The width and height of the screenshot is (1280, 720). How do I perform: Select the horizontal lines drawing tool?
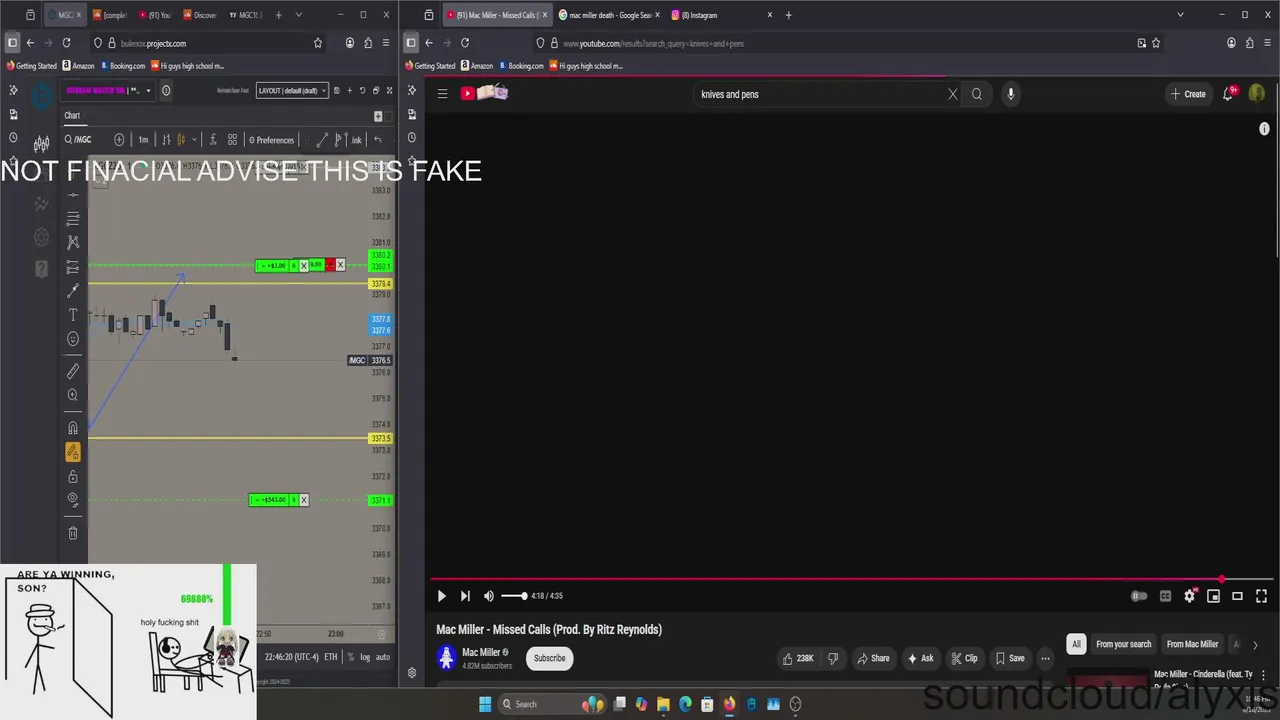tap(73, 218)
